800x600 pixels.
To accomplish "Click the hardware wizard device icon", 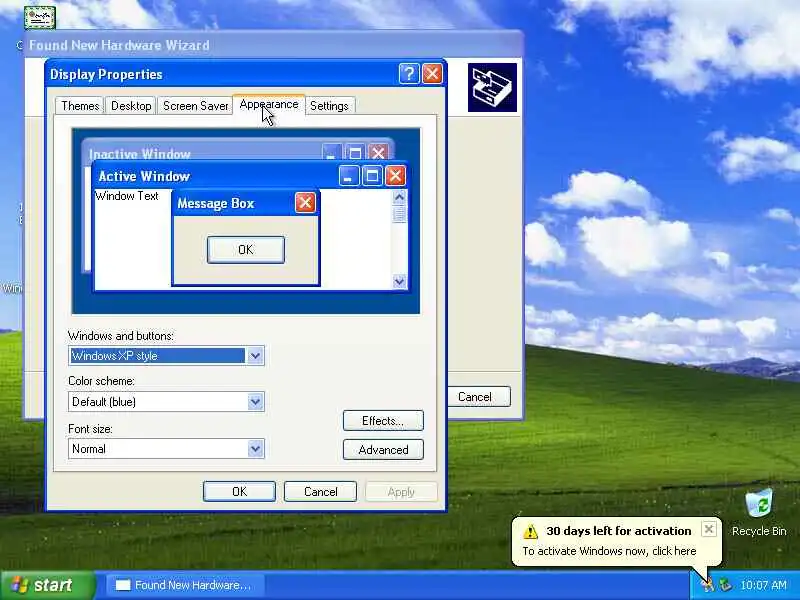I will pos(492,87).
